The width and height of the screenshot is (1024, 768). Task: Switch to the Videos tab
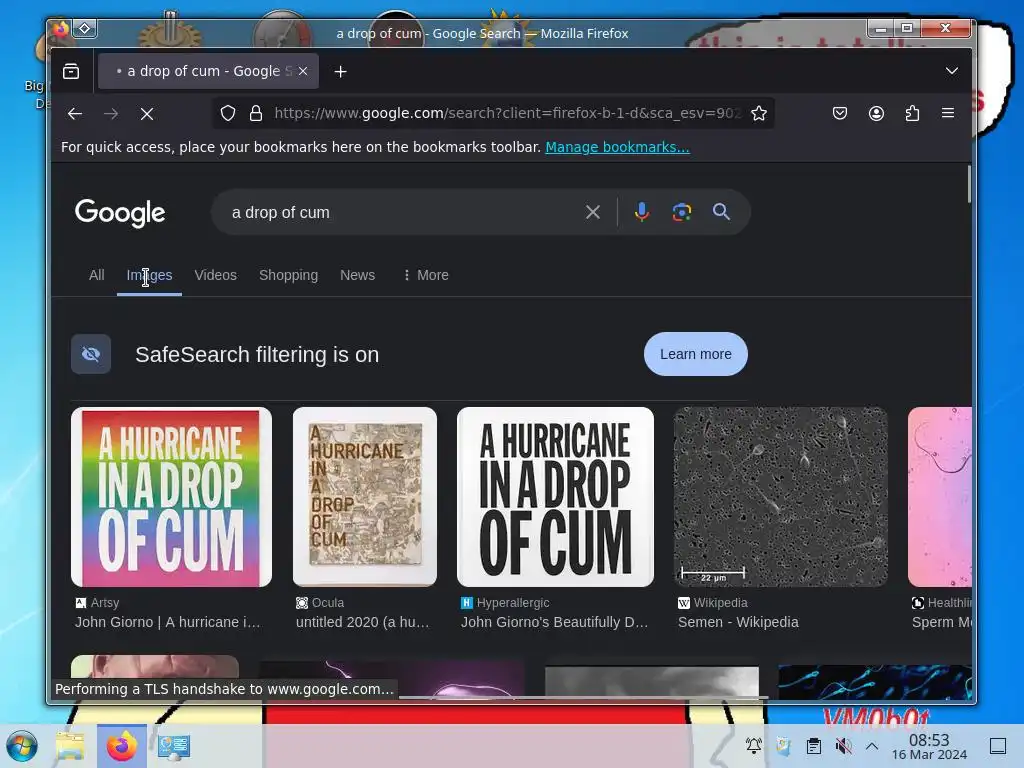[216, 275]
